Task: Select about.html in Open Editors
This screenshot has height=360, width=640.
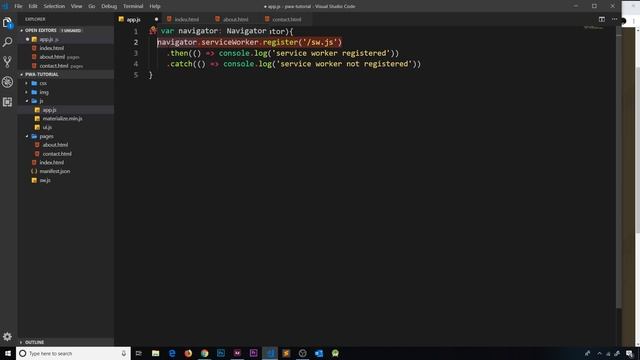Action: point(66,57)
